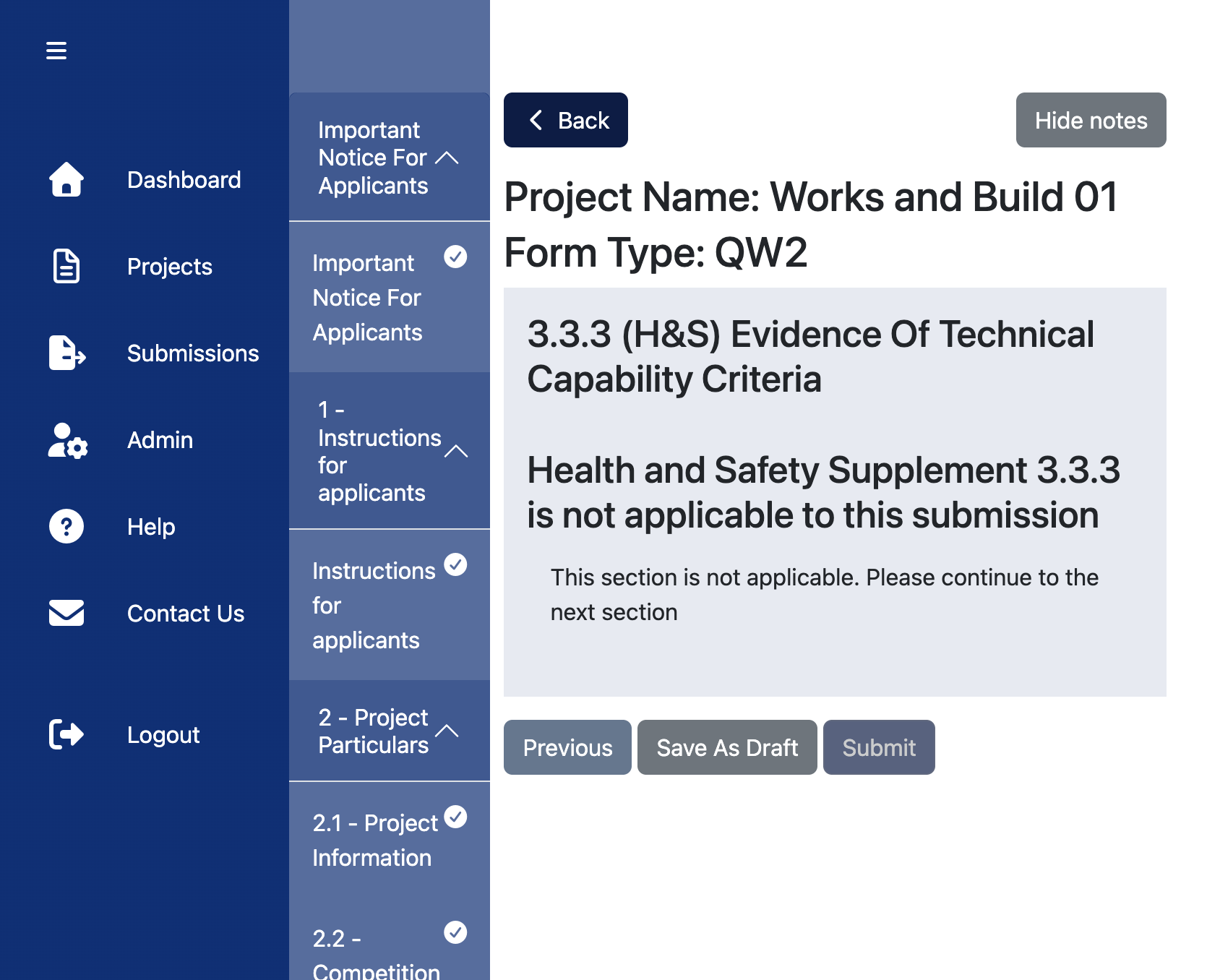Click the Admin user gear icon

67,440
